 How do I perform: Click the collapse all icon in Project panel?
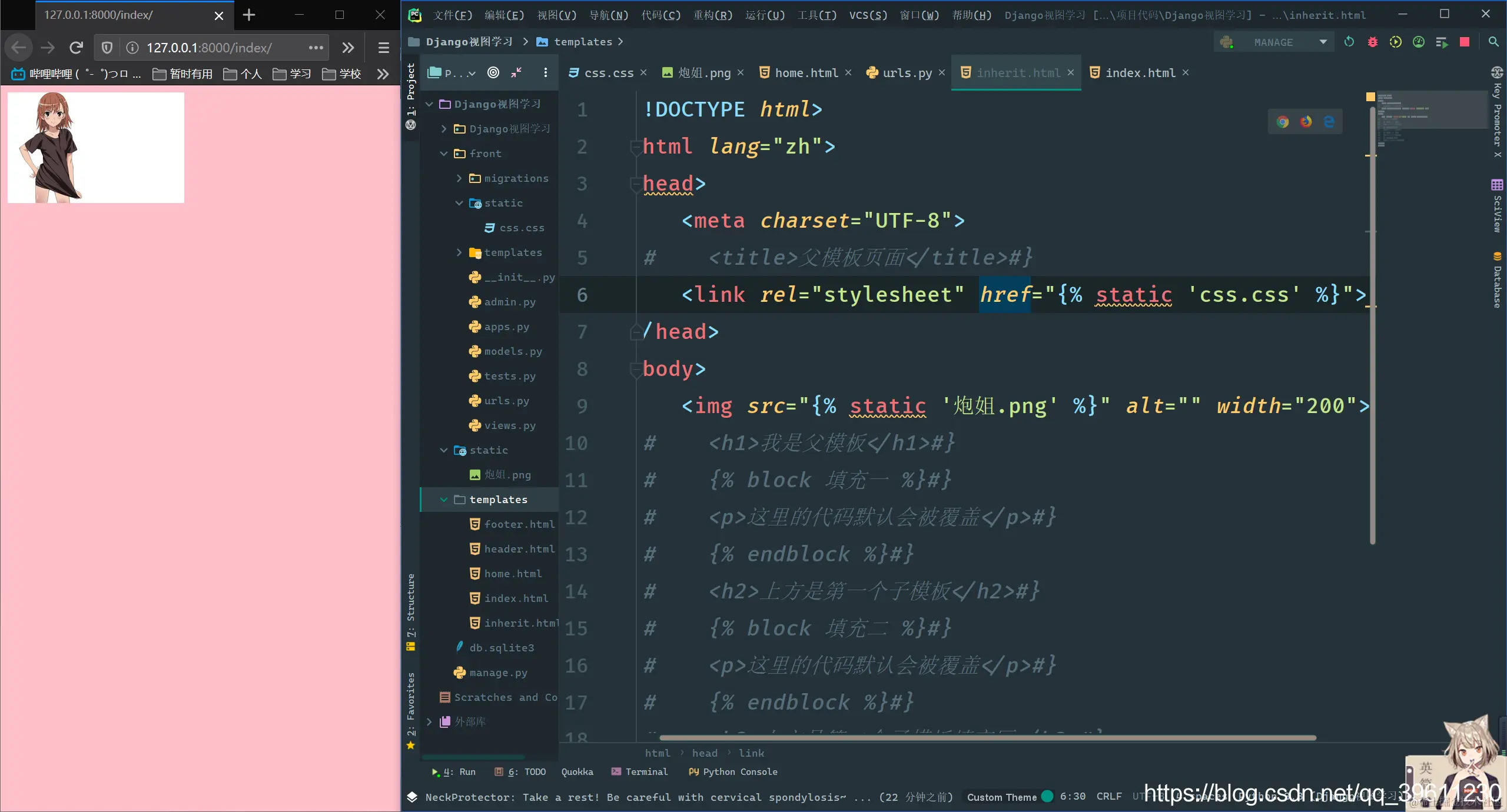coord(516,72)
